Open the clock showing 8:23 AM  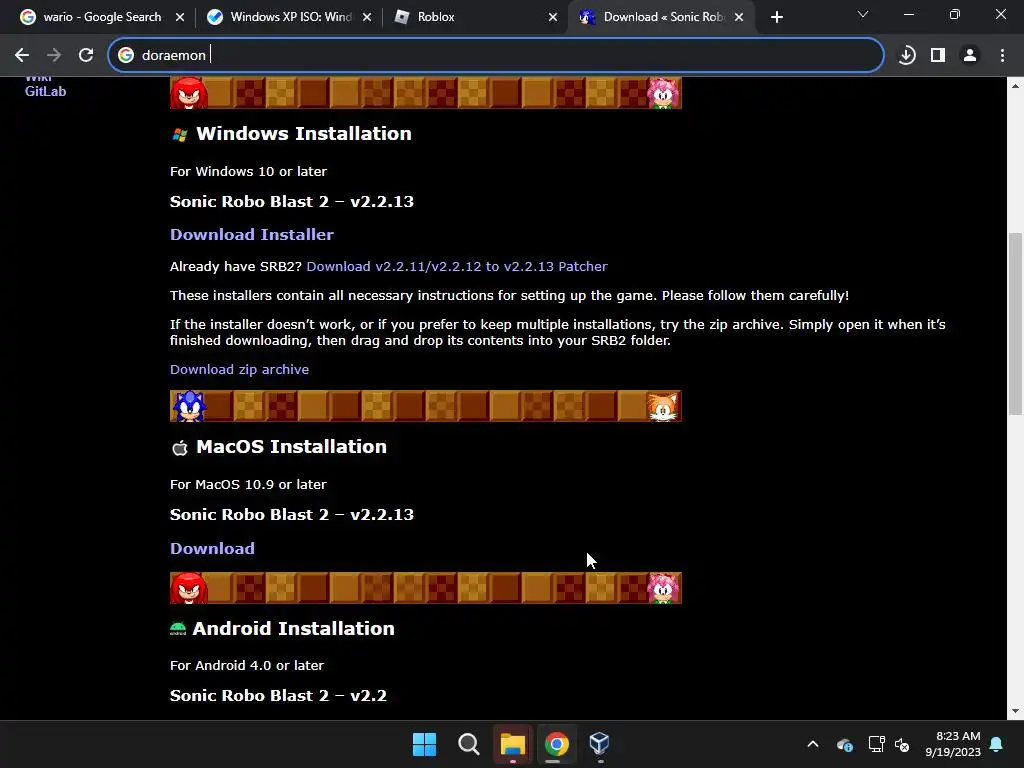(953, 744)
